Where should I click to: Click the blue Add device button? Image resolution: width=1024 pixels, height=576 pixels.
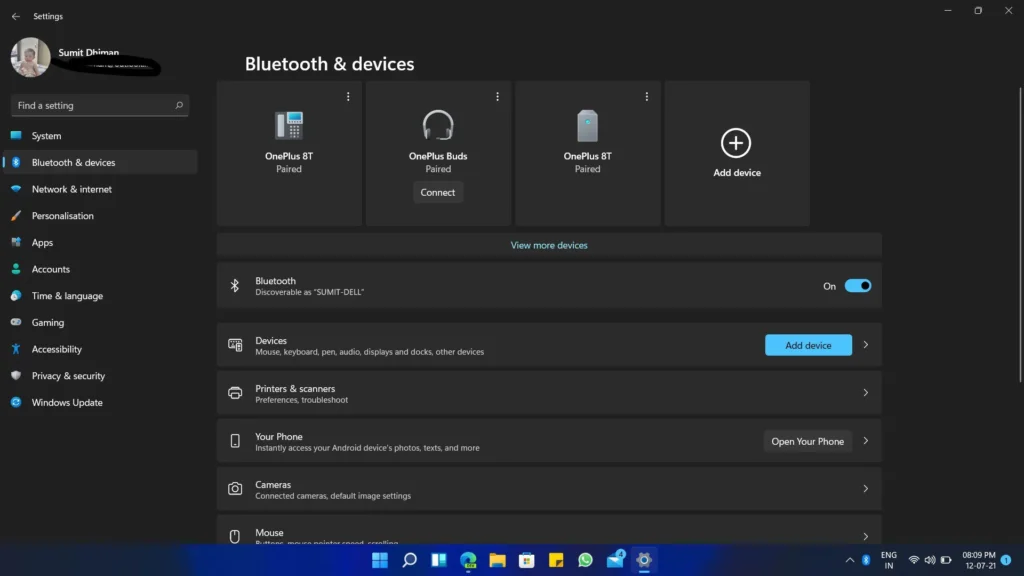[x=808, y=345]
